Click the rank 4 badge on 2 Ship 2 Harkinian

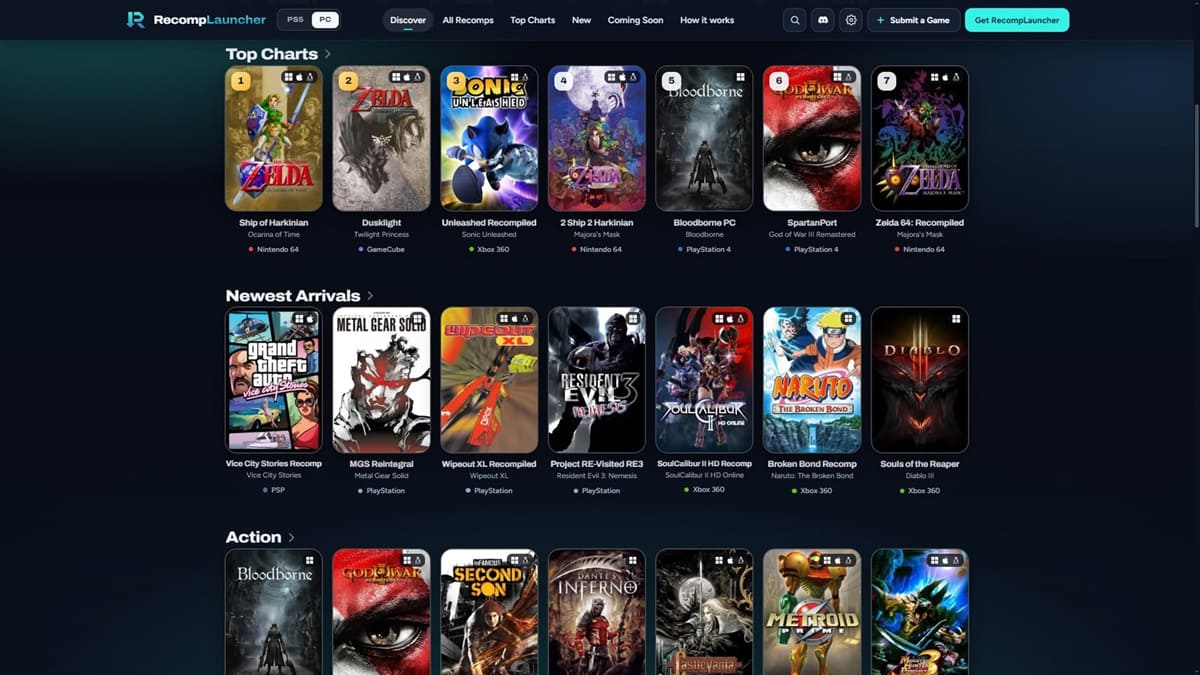pyautogui.click(x=564, y=81)
